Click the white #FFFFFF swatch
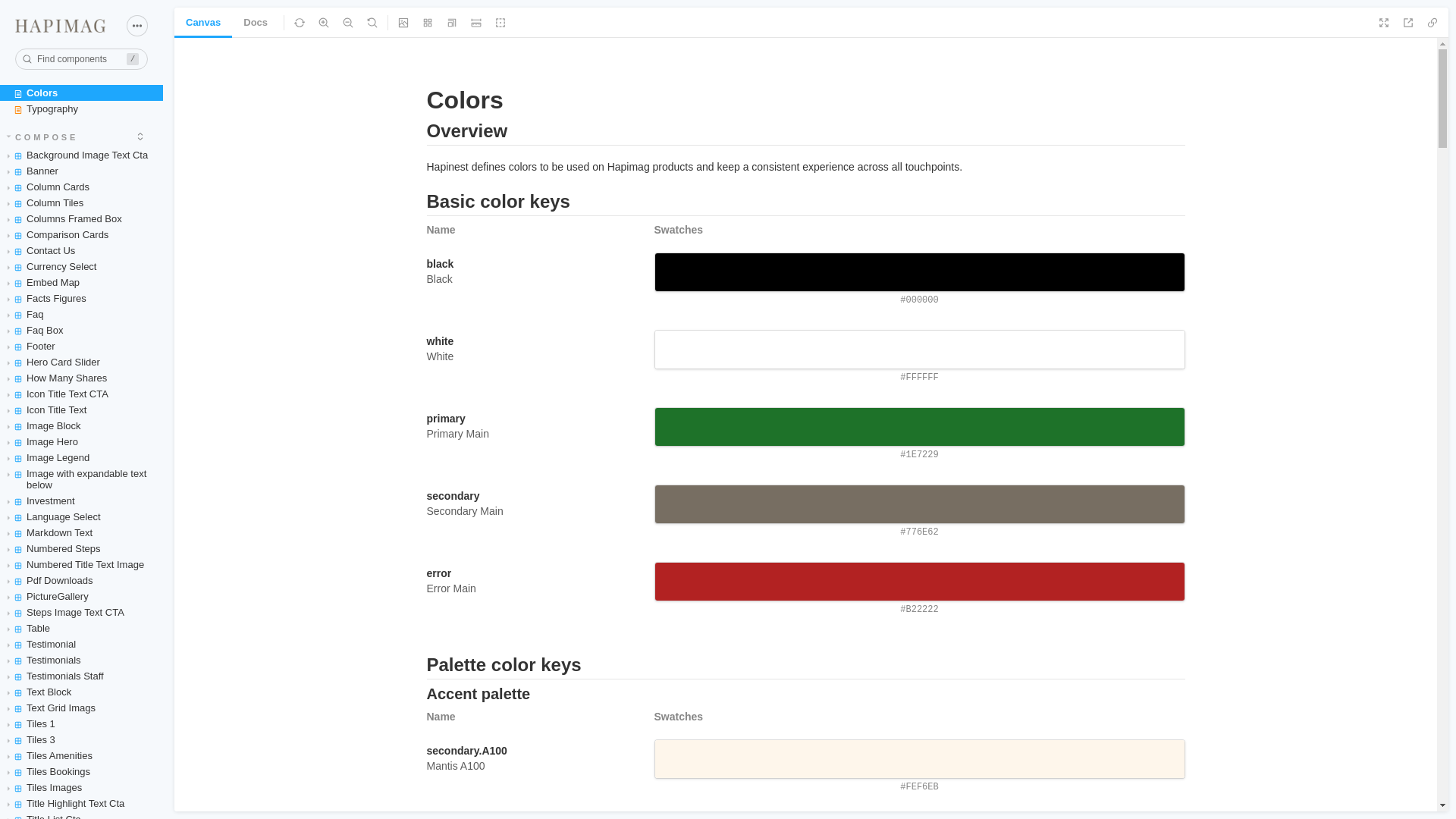Viewport: 1456px width, 819px height. pyautogui.click(x=919, y=350)
